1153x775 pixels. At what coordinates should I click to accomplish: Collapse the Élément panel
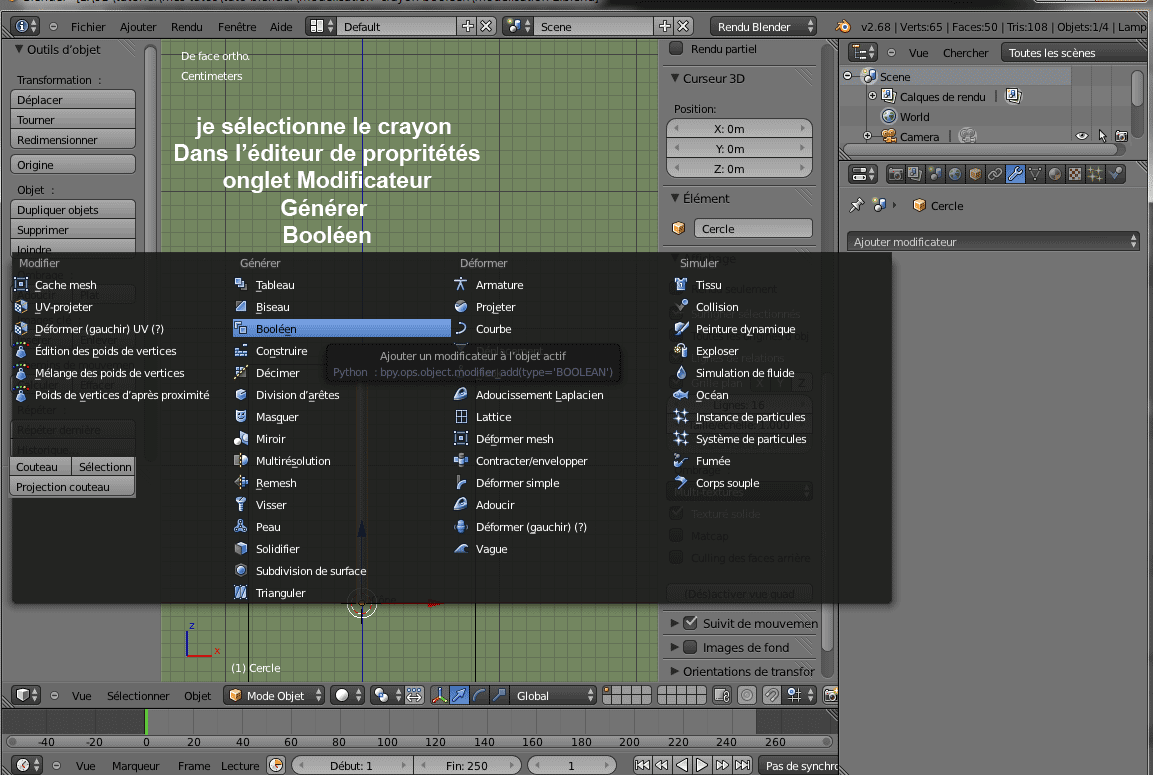[675, 198]
